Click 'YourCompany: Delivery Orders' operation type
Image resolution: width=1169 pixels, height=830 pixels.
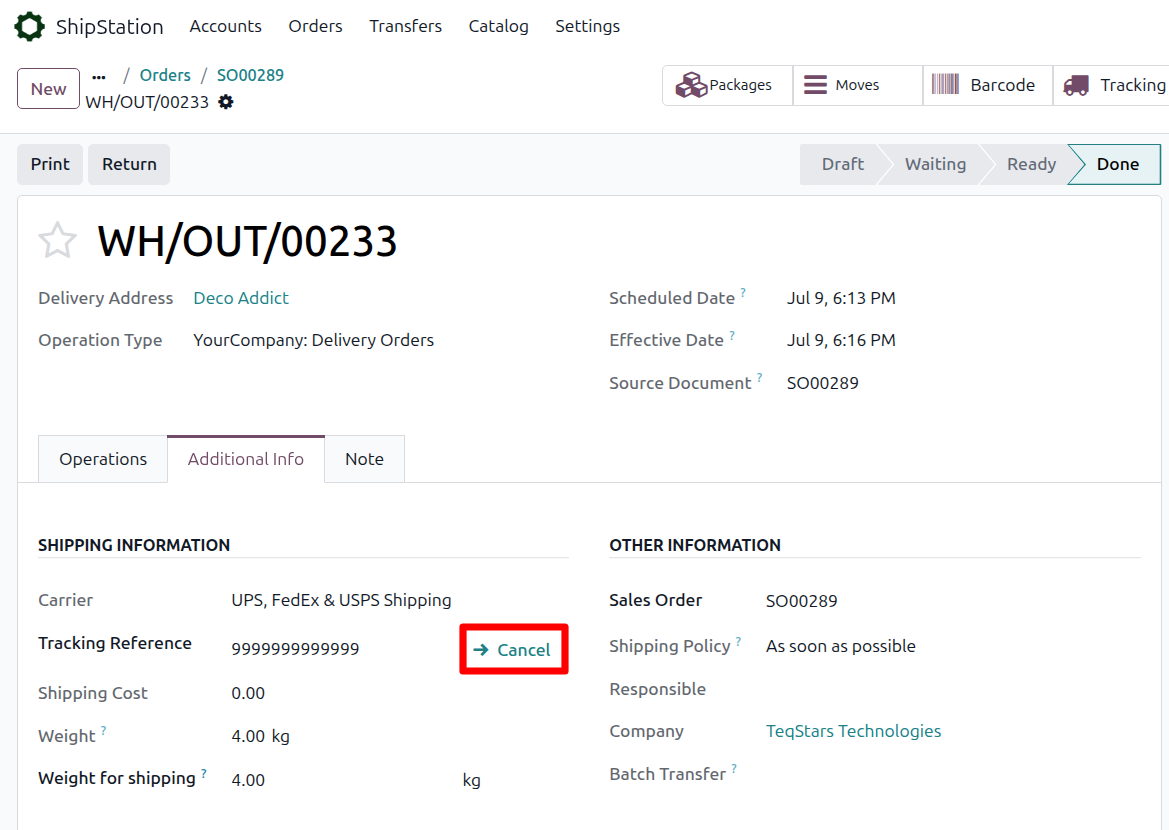313,340
